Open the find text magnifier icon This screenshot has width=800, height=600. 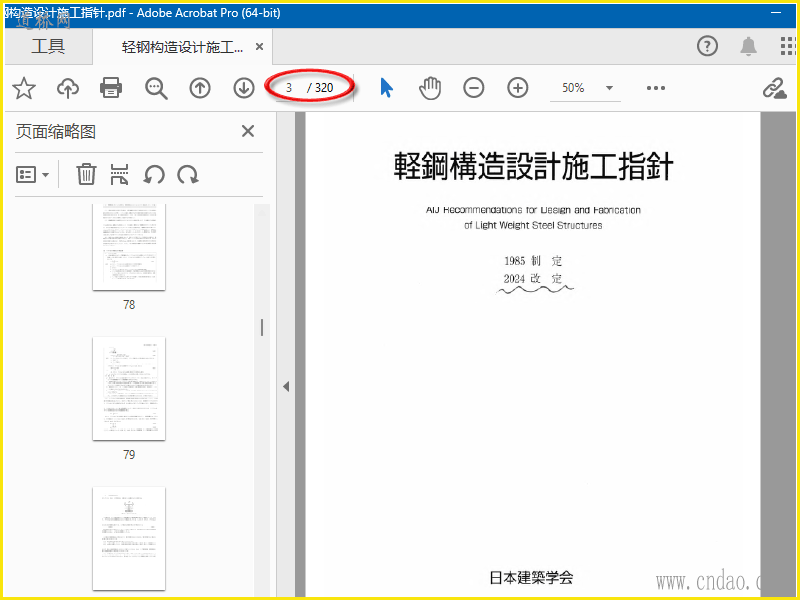pyautogui.click(x=156, y=88)
